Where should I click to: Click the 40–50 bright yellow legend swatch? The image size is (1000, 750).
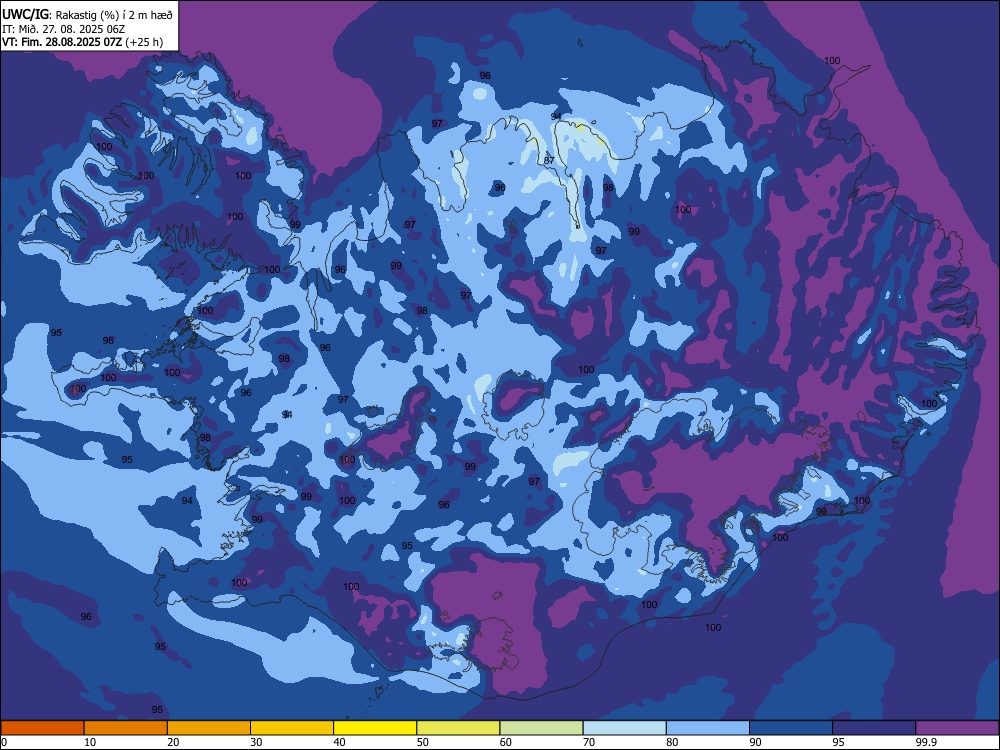click(375, 728)
